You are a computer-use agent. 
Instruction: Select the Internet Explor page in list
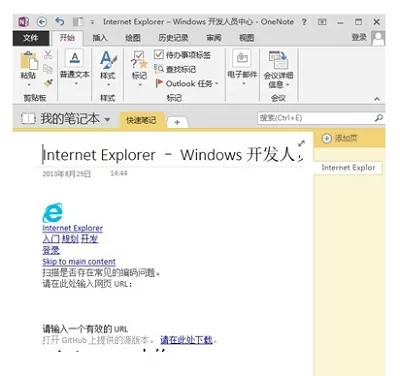pyautogui.click(x=348, y=168)
